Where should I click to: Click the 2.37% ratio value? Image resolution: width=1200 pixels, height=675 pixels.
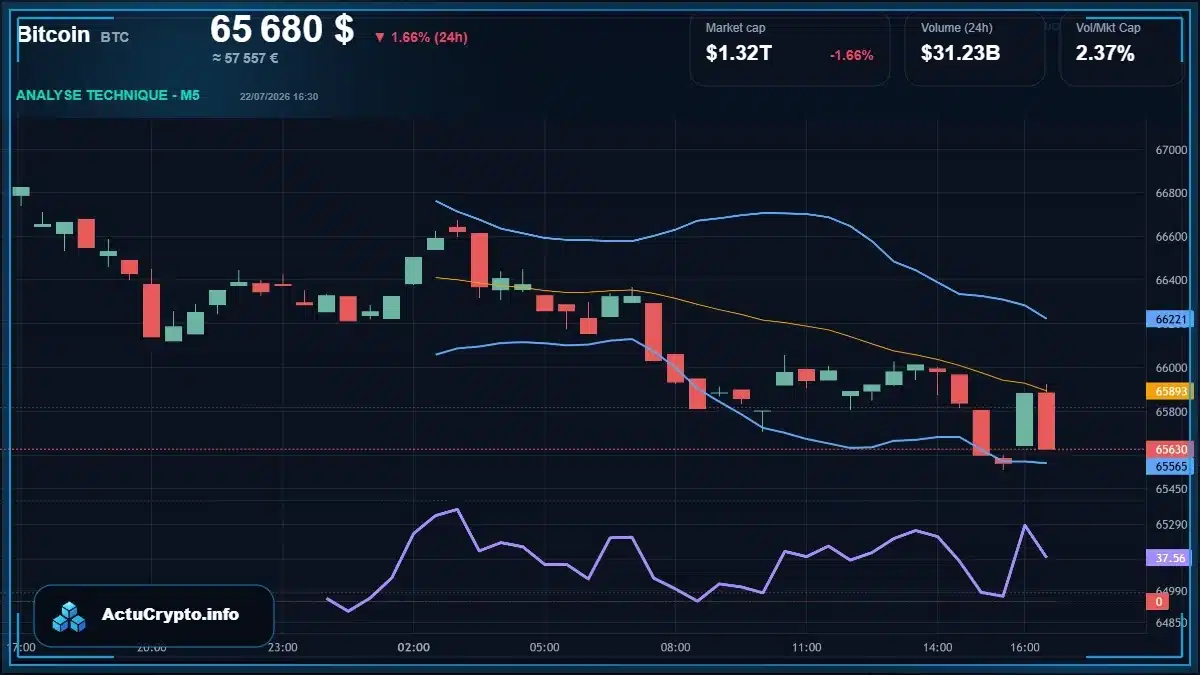point(1105,54)
